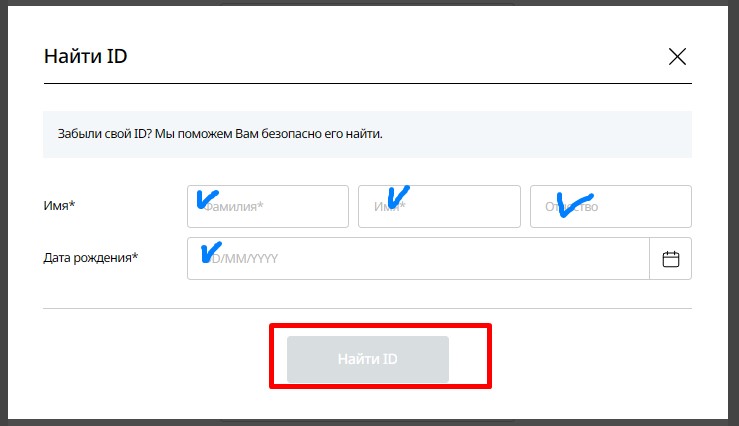
Task: Click the divider line above the button
Action: click(367, 308)
